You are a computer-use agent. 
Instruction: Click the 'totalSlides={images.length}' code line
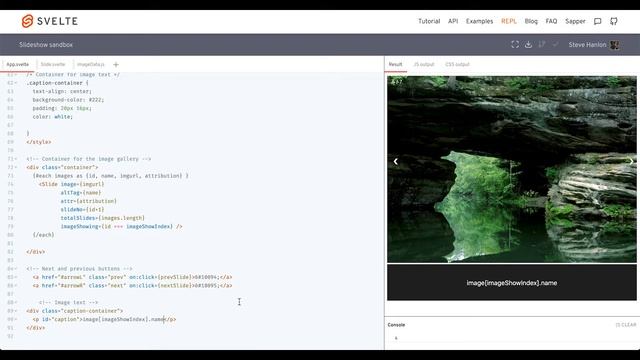pos(102,218)
